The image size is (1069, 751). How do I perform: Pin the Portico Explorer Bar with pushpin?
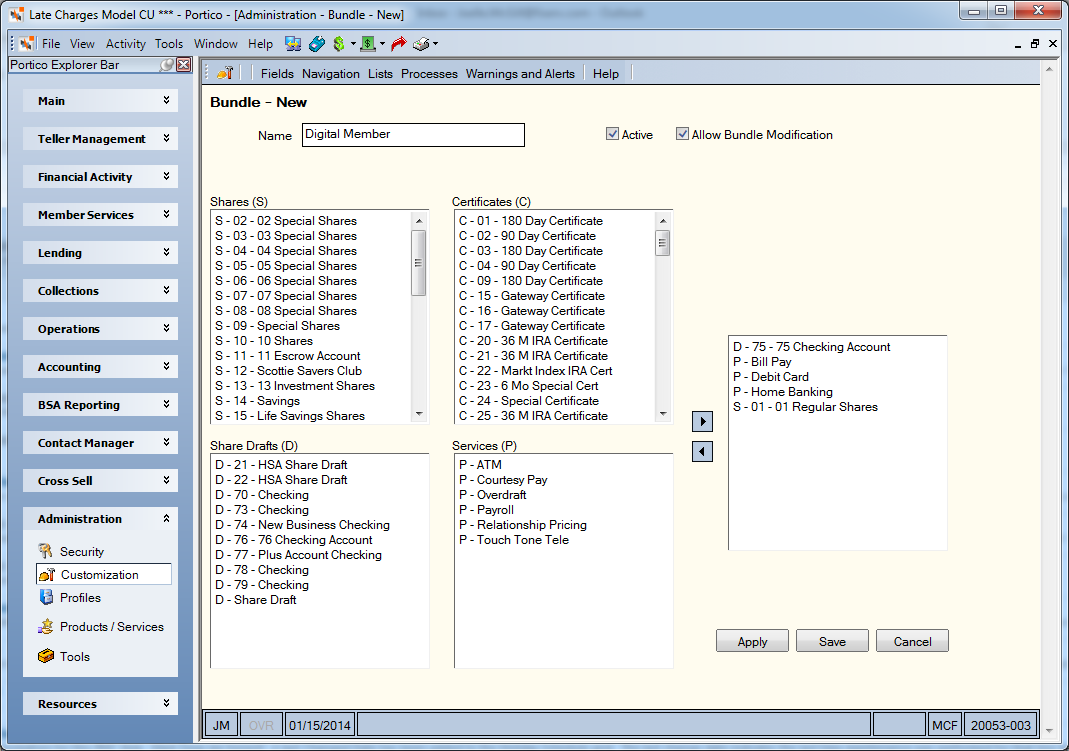click(166, 65)
